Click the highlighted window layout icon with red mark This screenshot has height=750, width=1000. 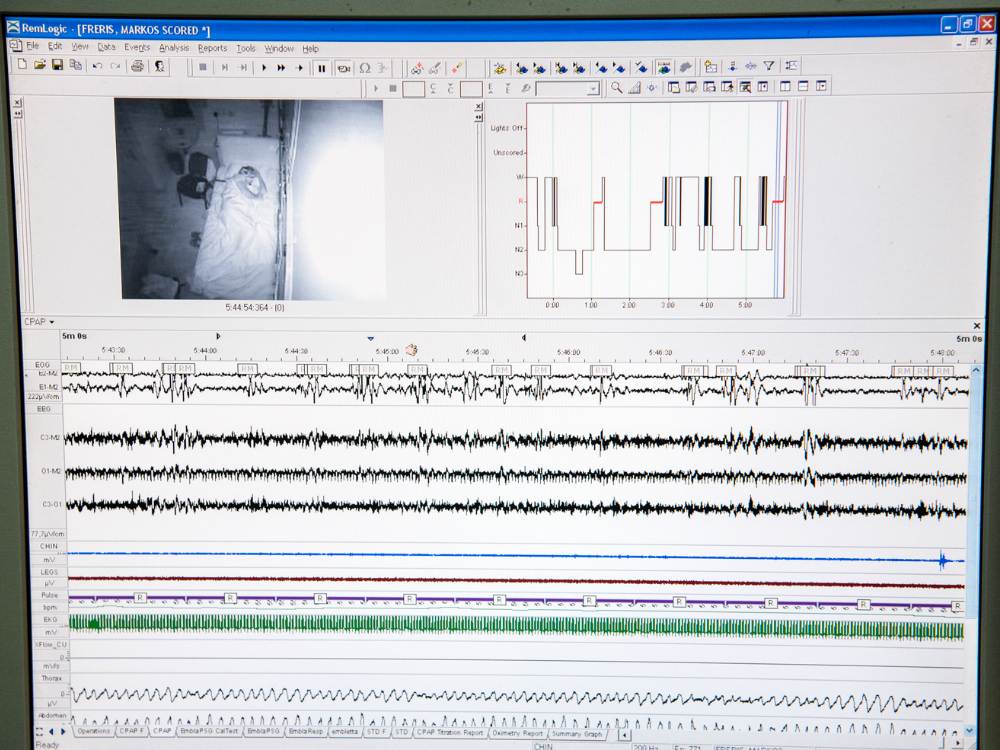745,87
